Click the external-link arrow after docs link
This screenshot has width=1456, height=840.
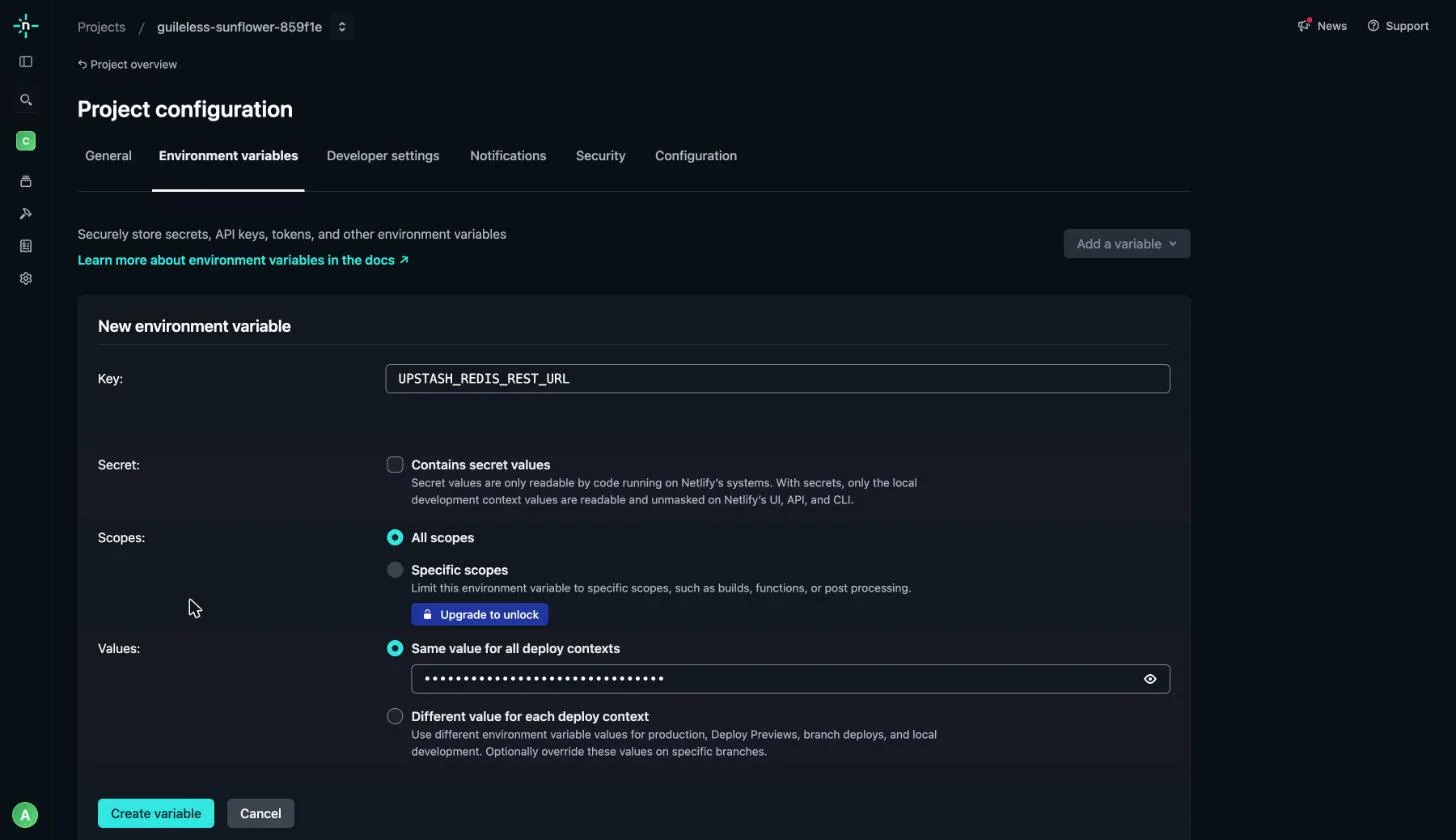404,260
